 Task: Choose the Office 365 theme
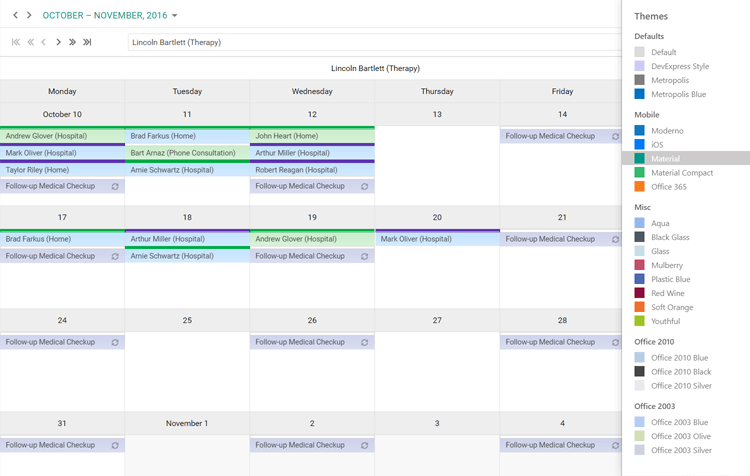pos(668,187)
